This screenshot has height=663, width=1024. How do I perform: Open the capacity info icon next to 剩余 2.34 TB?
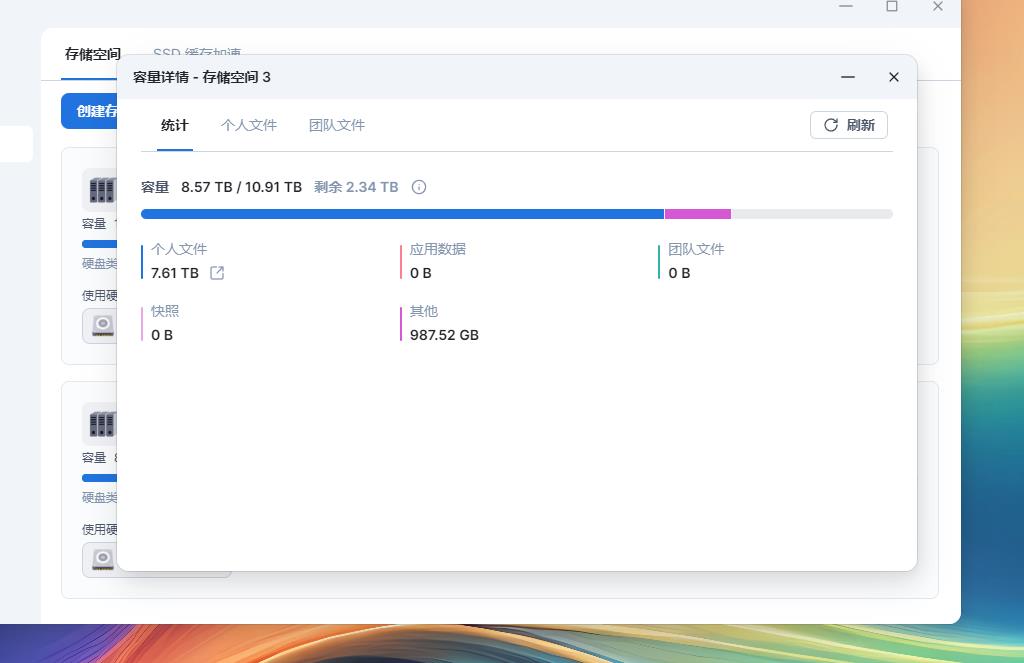pos(419,187)
